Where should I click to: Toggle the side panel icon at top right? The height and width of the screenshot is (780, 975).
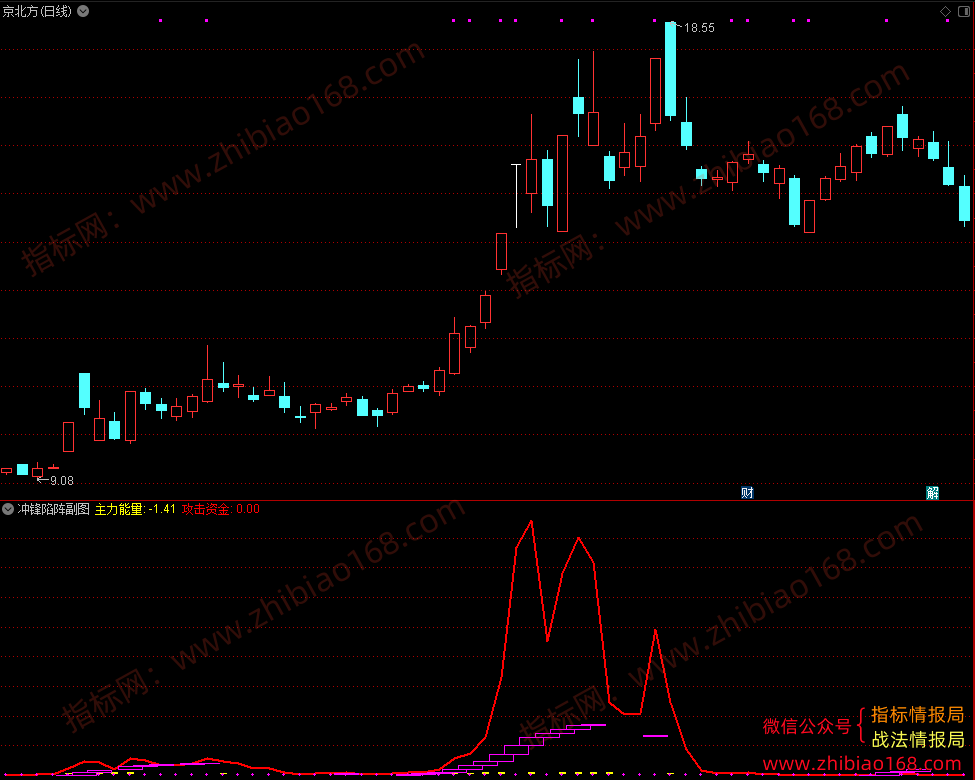964,11
